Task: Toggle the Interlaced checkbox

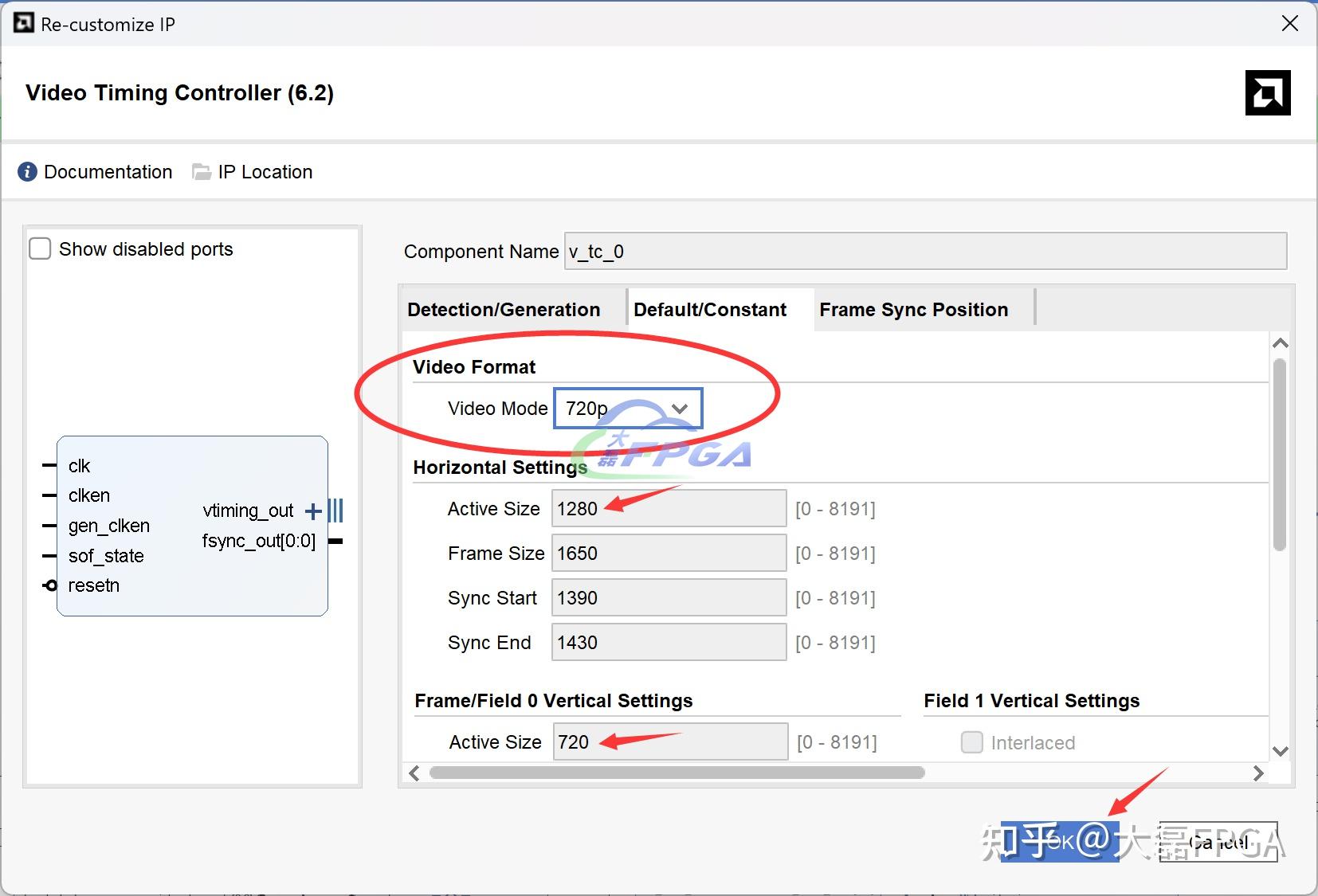Action: [971, 743]
